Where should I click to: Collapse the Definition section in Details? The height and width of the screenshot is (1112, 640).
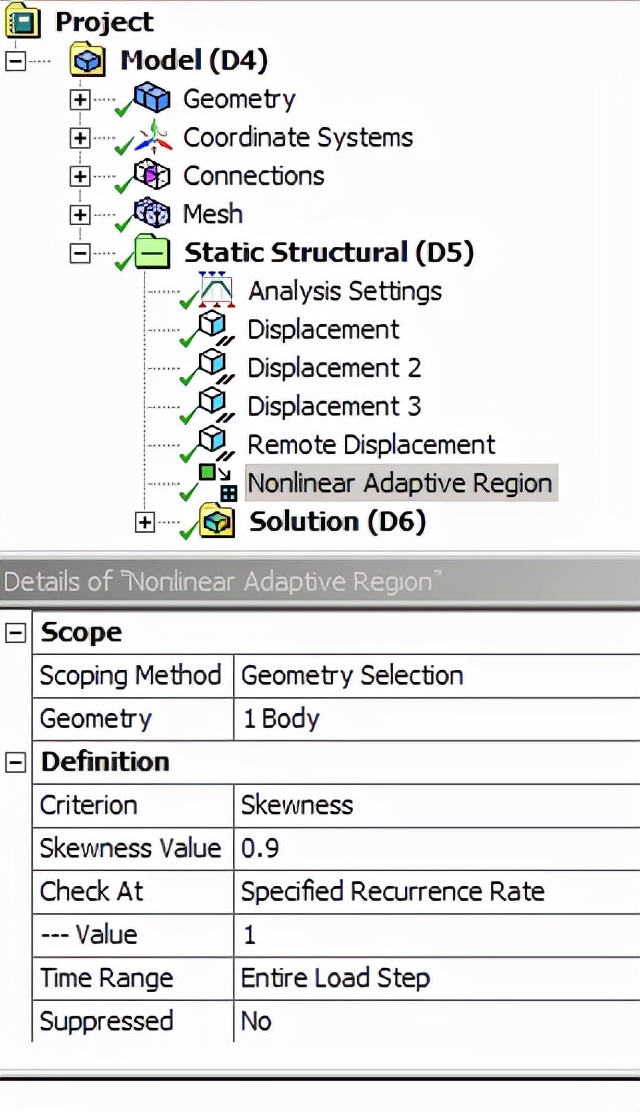click(15, 762)
